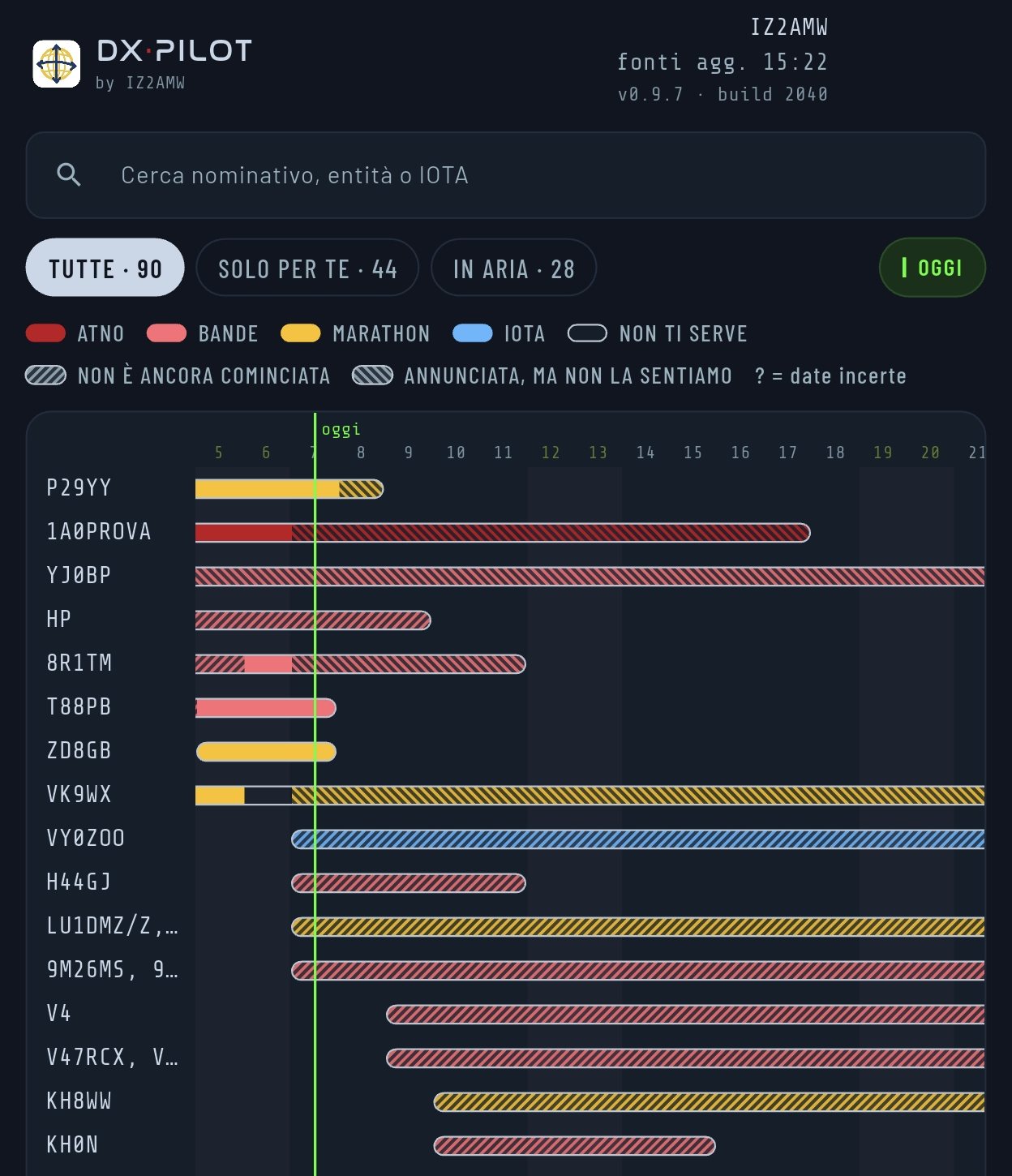Image resolution: width=1012 pixels, height=1176 pixels.
Task: Click the NON È ANCORA COMINCIATA hatched swatch
Action: (45, 376)
